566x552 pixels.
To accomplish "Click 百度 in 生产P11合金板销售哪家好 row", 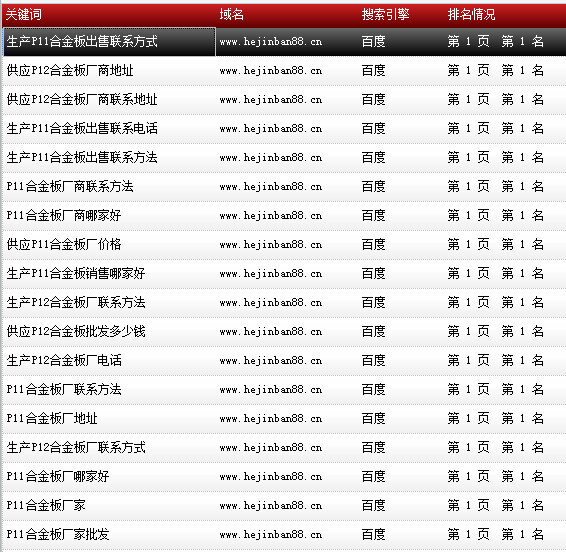I will click(x=374, y=273).
